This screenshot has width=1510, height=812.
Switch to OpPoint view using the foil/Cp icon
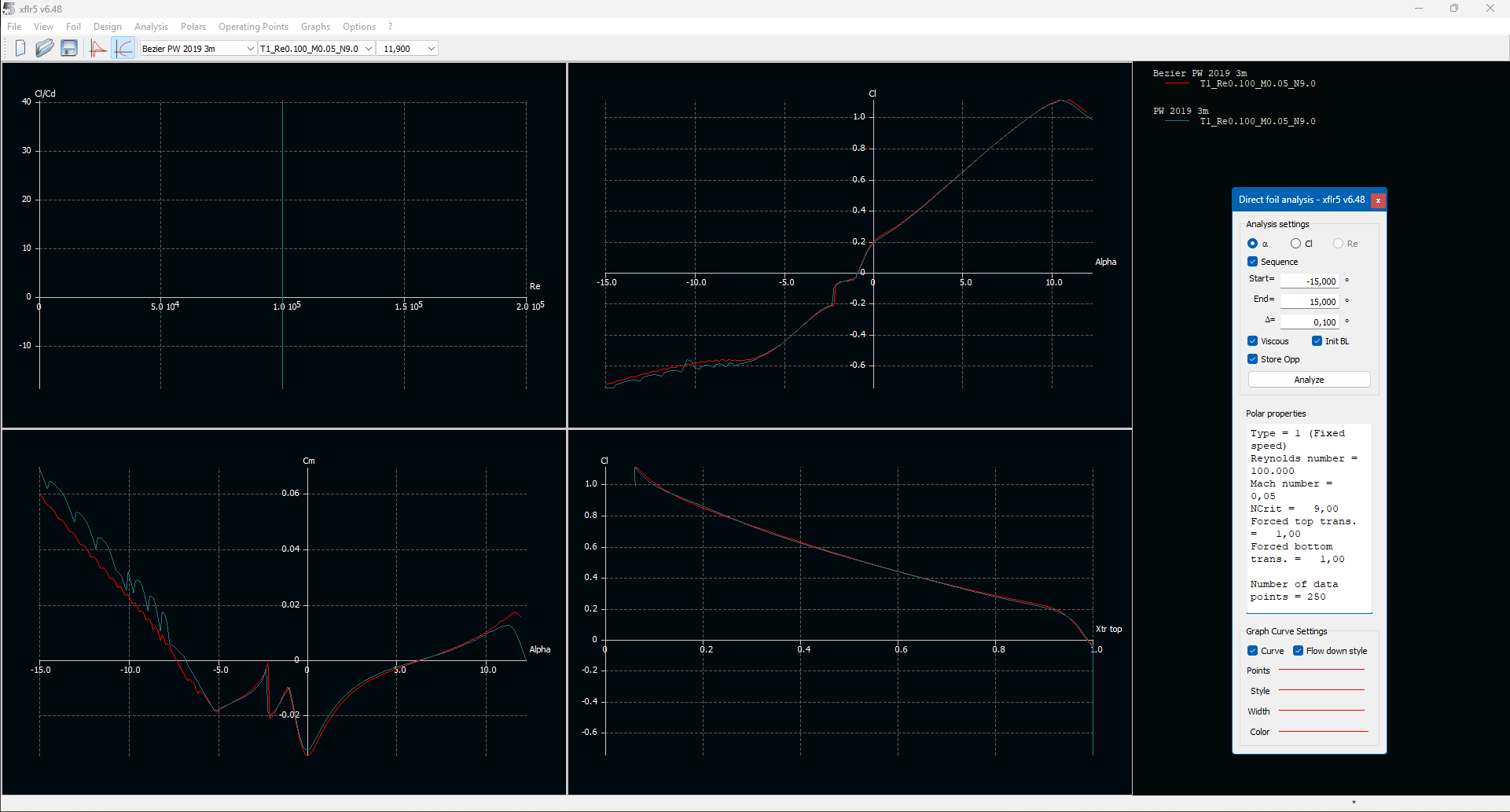[x=97, y=48]
